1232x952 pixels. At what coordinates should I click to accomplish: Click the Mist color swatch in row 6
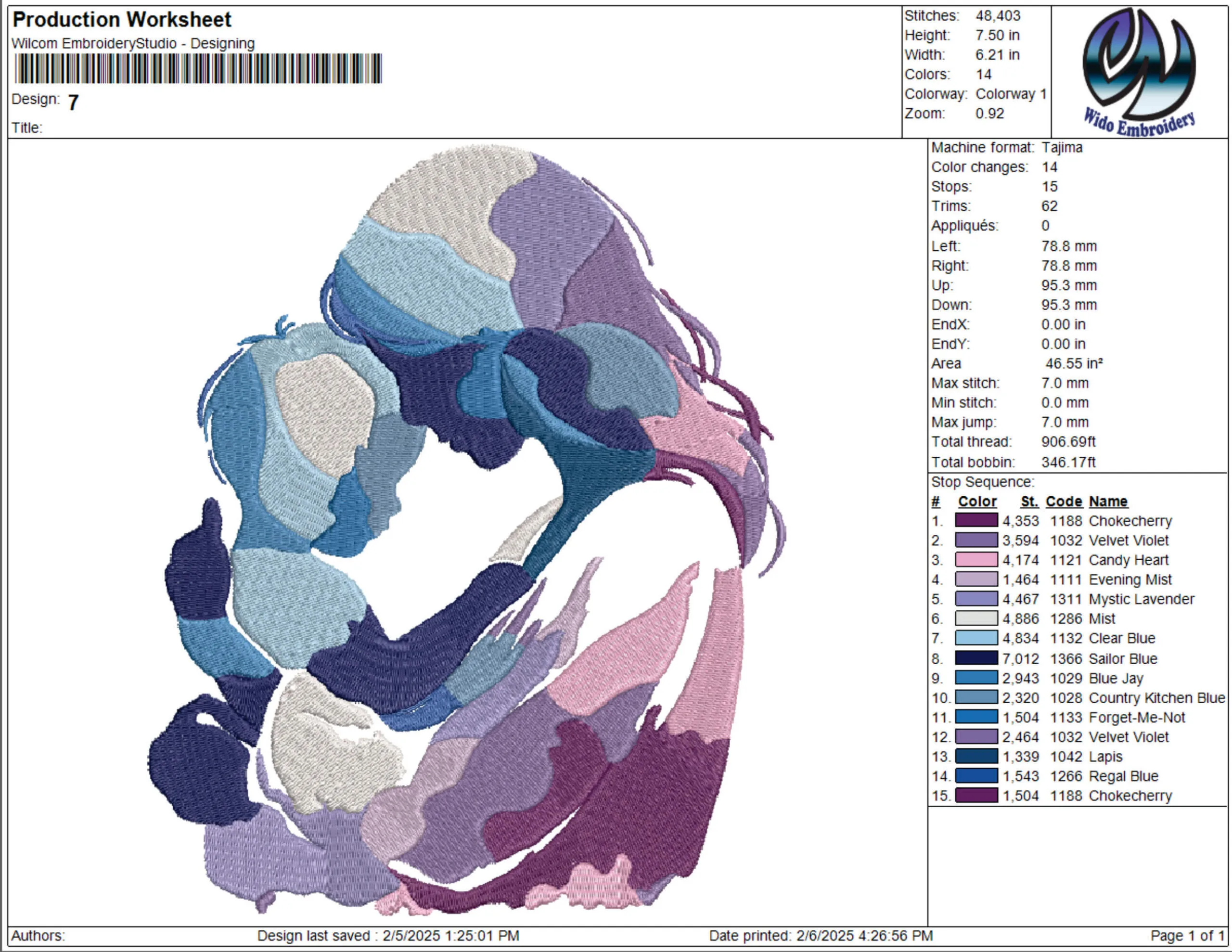coord(976,618)
